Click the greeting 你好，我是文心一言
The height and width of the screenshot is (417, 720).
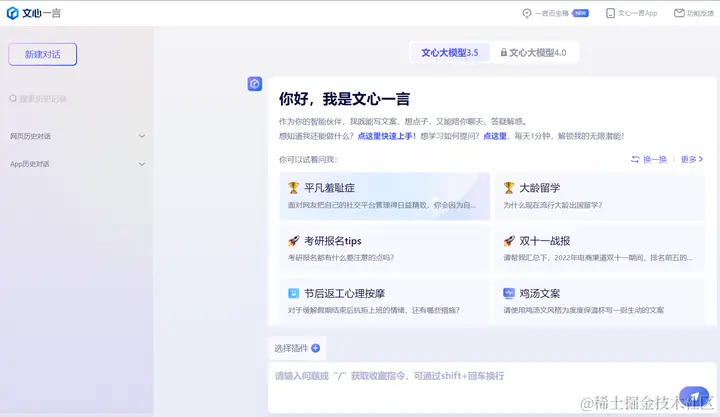click(x=344, y=99)
